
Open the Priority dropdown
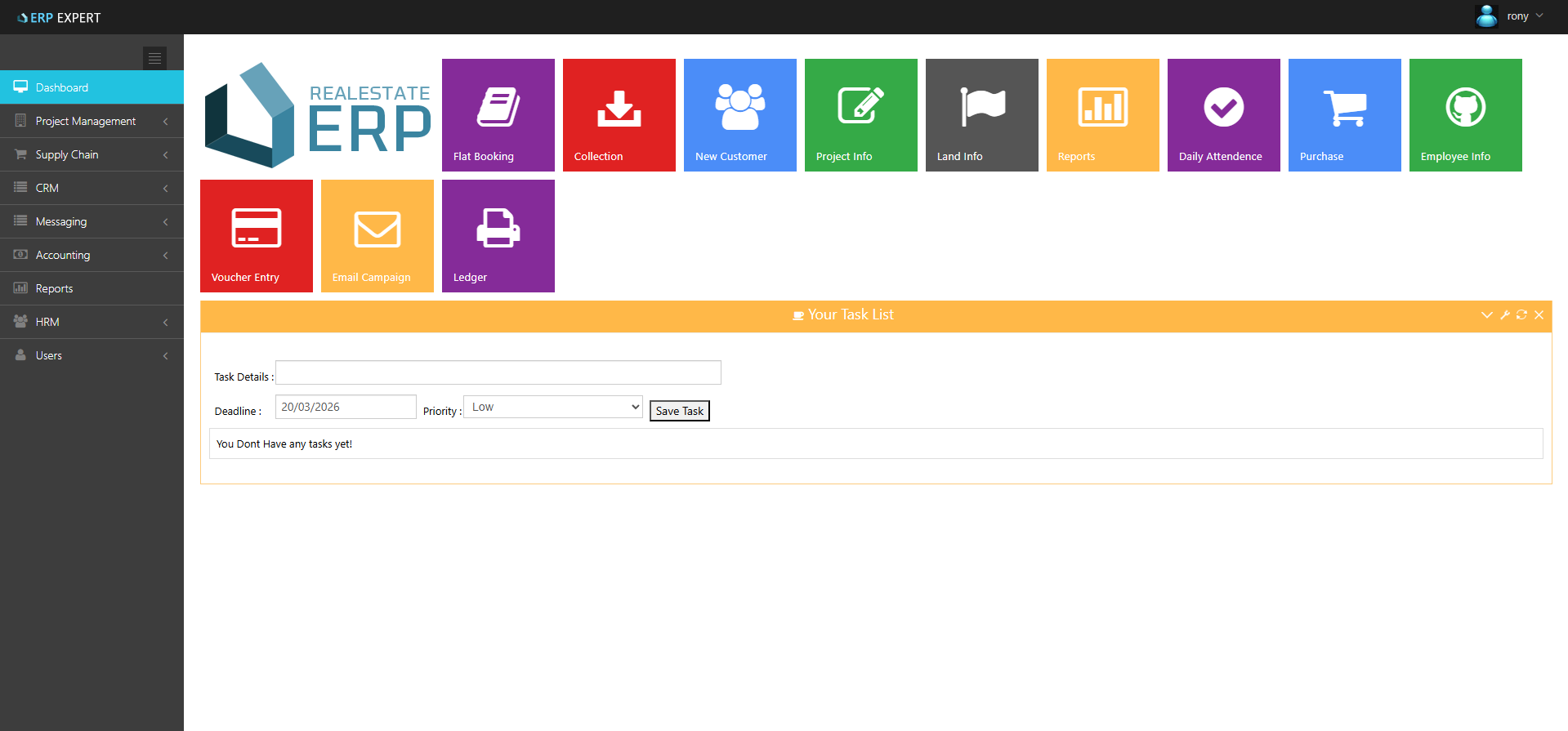552,407
